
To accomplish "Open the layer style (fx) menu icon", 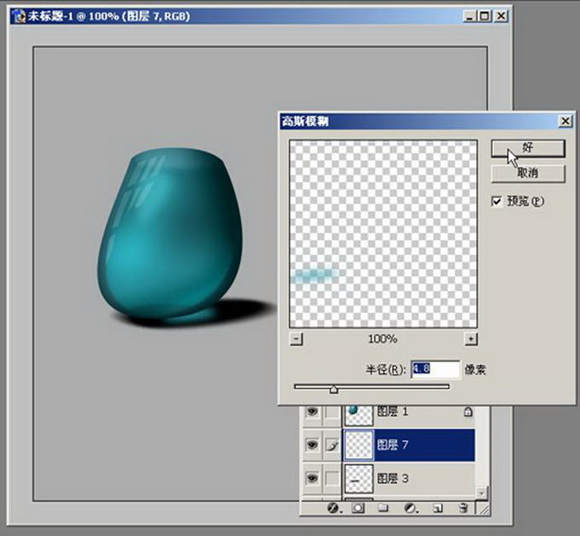I will pos(334,508).
